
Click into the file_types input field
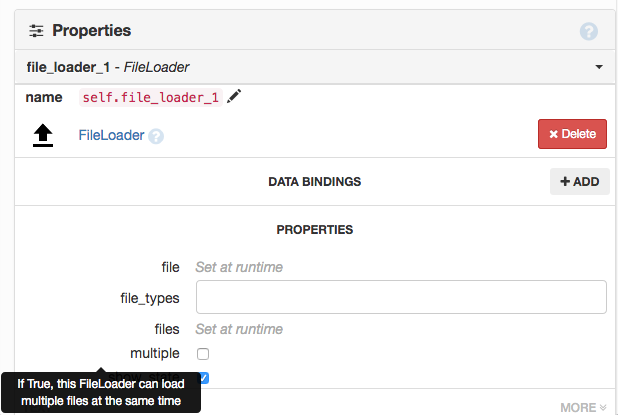pos(401,298)
